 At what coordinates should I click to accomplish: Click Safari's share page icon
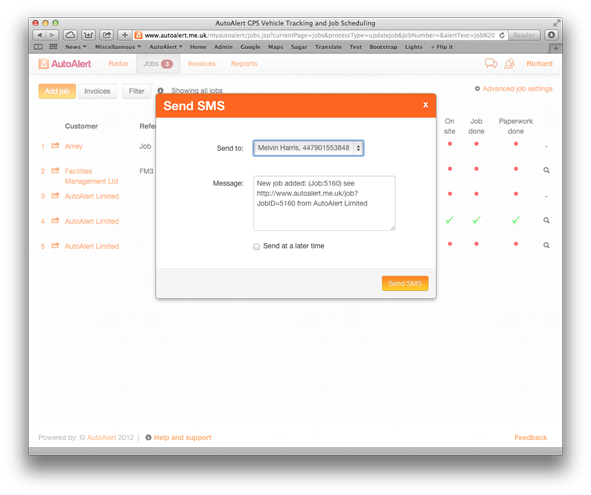(107, 35)
